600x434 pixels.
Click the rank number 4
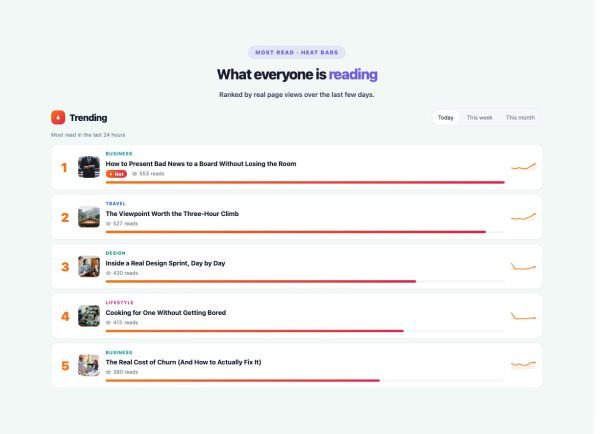point(65,316)
